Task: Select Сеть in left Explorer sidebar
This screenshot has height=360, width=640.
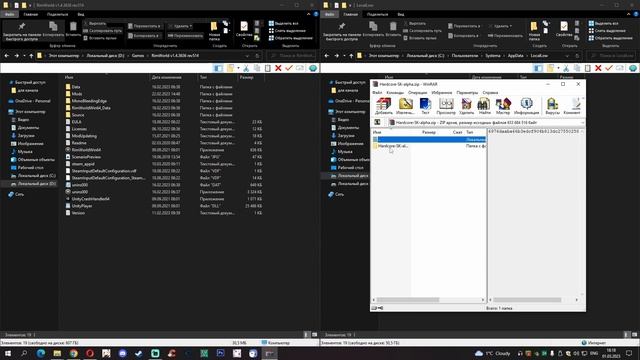Action: [x=20, y=194]
